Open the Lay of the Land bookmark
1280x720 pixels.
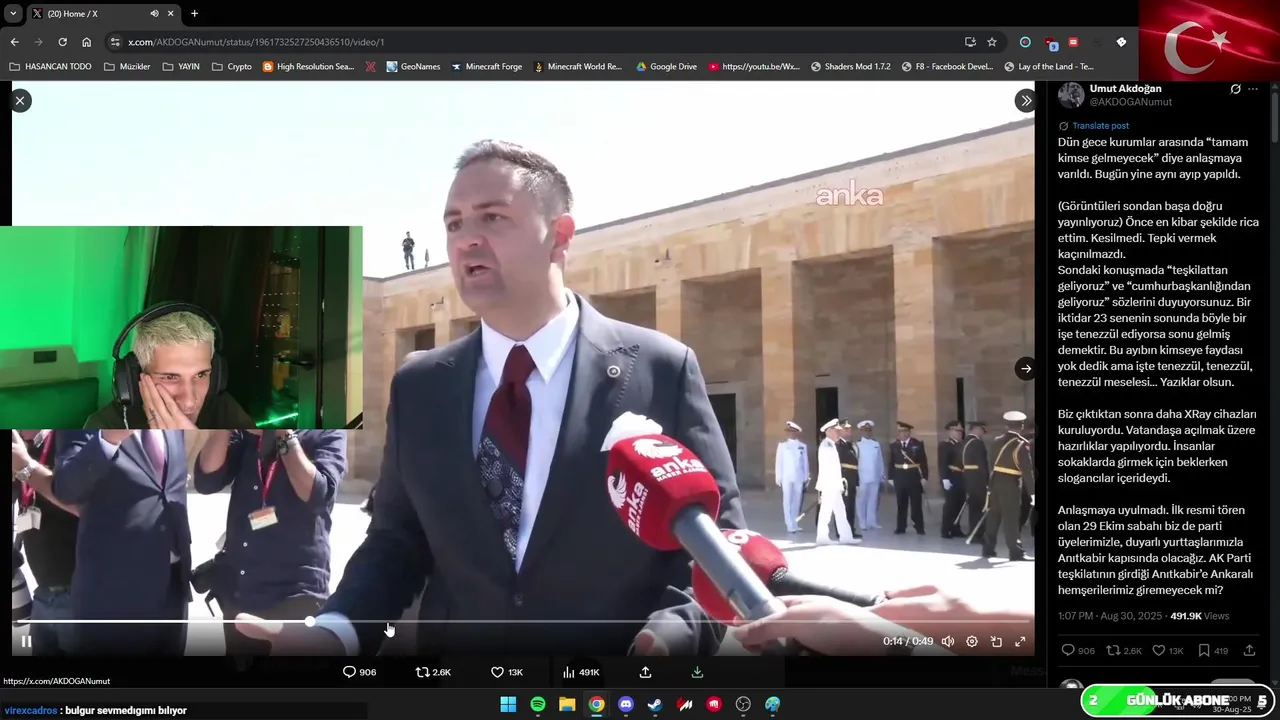click(x=1049, y=67)
